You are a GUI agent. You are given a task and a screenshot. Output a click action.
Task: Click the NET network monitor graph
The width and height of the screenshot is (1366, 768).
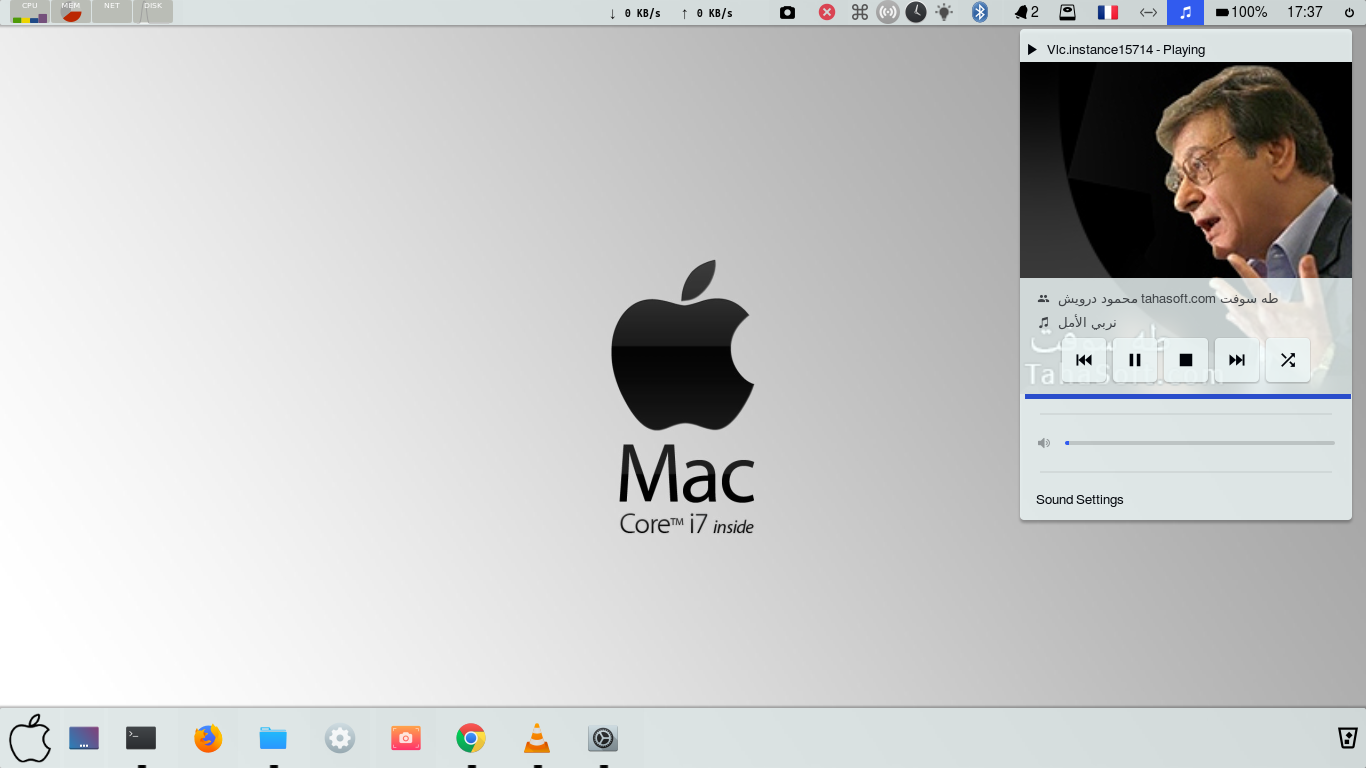(x=112, y=12)
